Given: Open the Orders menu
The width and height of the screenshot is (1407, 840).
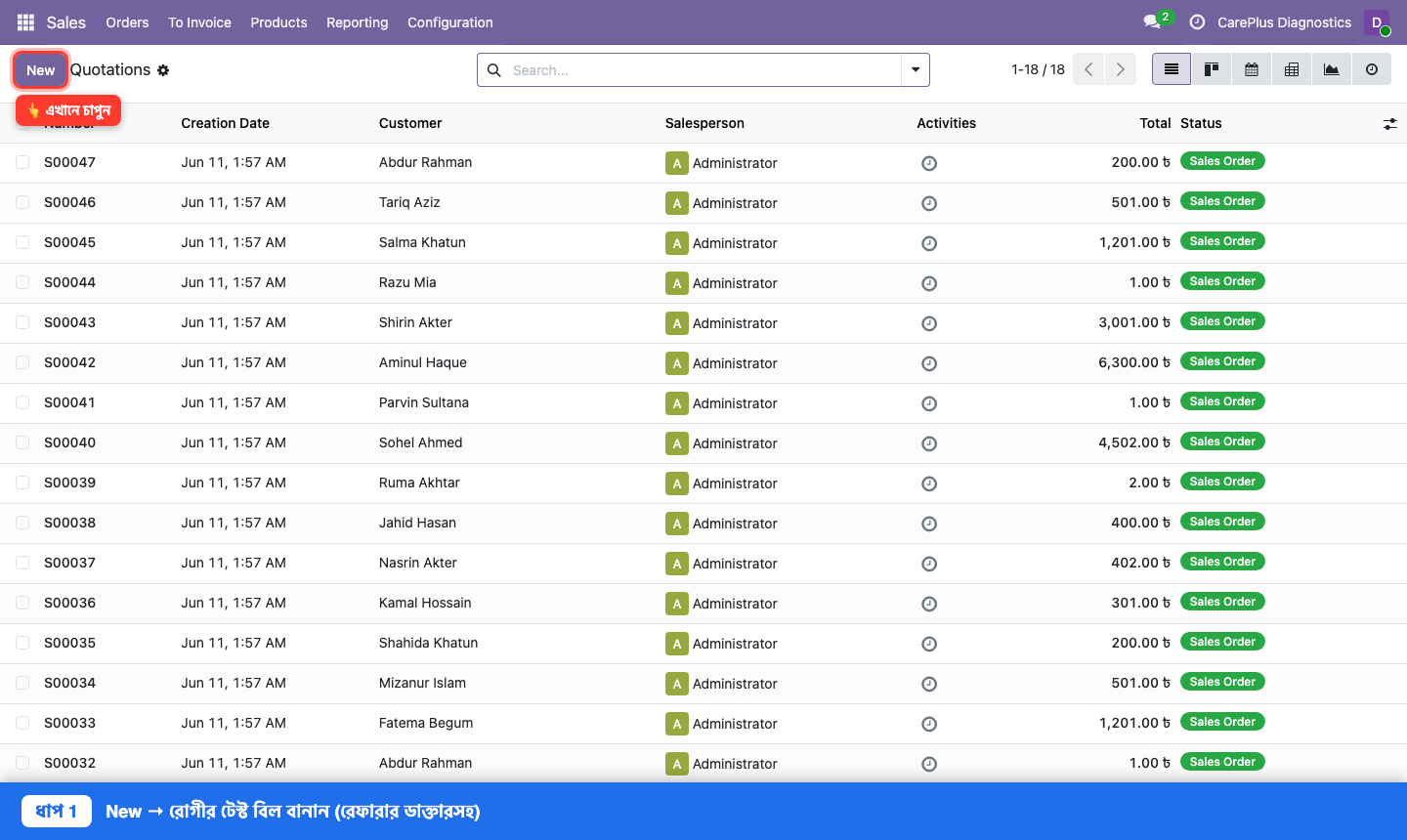Looking at the screenshot, I should click(x=127, y=22).
